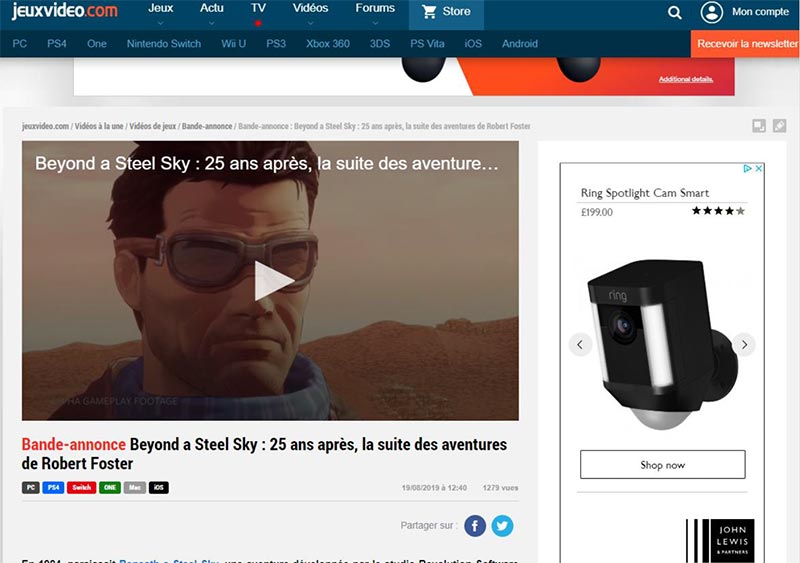The image size is (800, 563).
Task: Select the PC platform in the navigation bar
Action: pos(19,44)
